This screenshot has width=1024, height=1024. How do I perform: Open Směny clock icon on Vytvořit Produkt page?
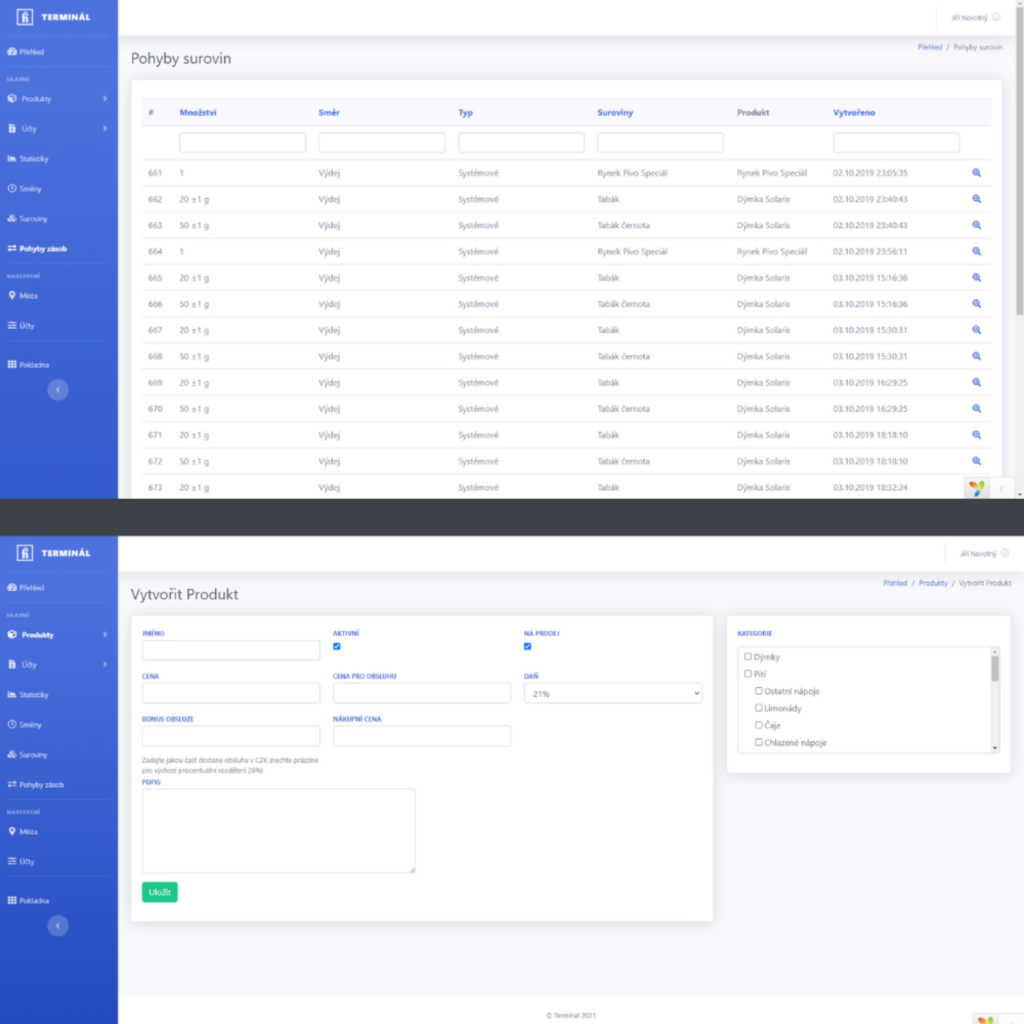(x=12, y=725)
